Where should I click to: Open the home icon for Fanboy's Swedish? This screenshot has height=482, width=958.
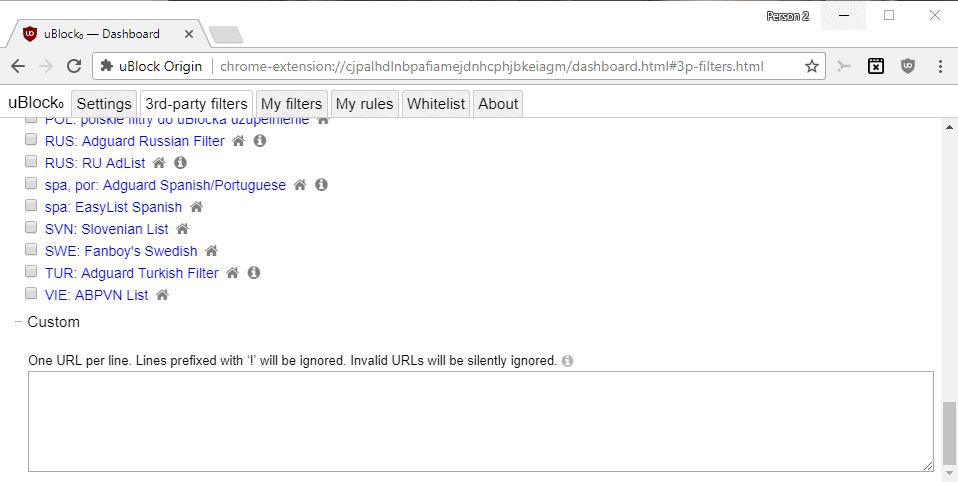tap(211, 251)
